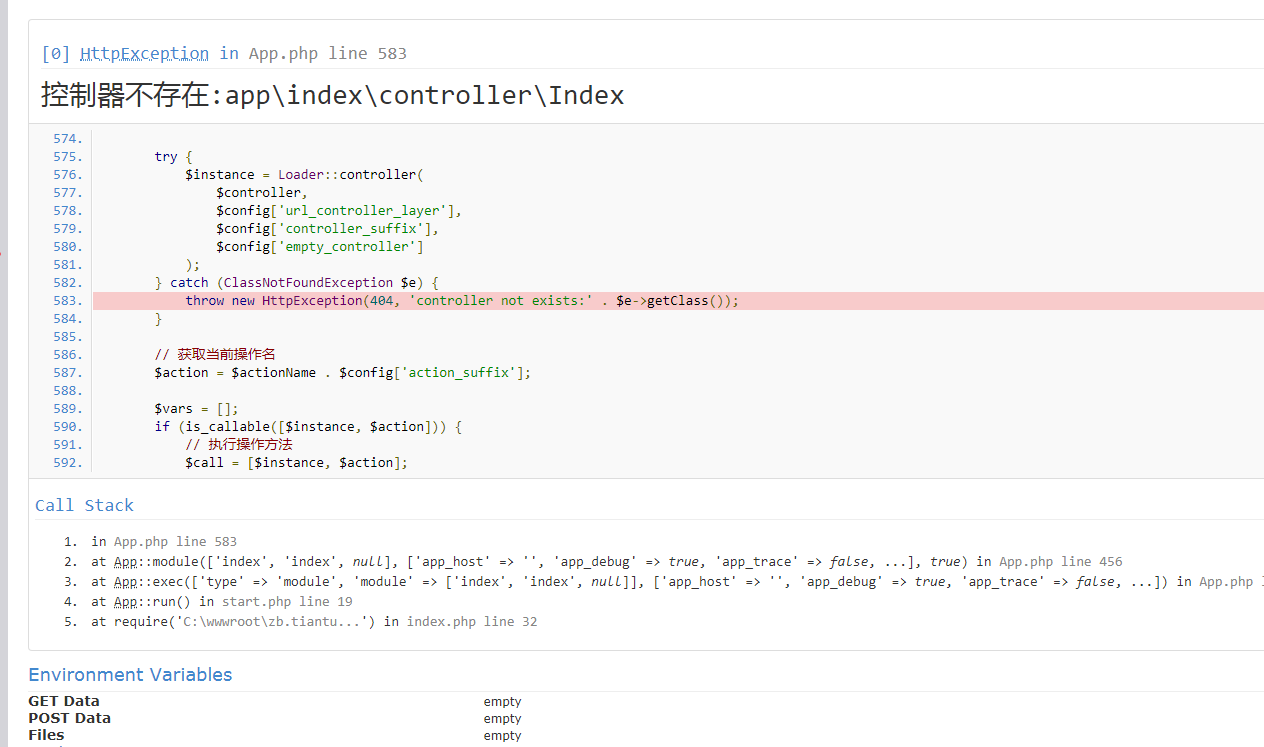The width and height of the screenshot is (1264, 747).
Task: Click code line "$instance = Loader::controller("
Action: 304,175
